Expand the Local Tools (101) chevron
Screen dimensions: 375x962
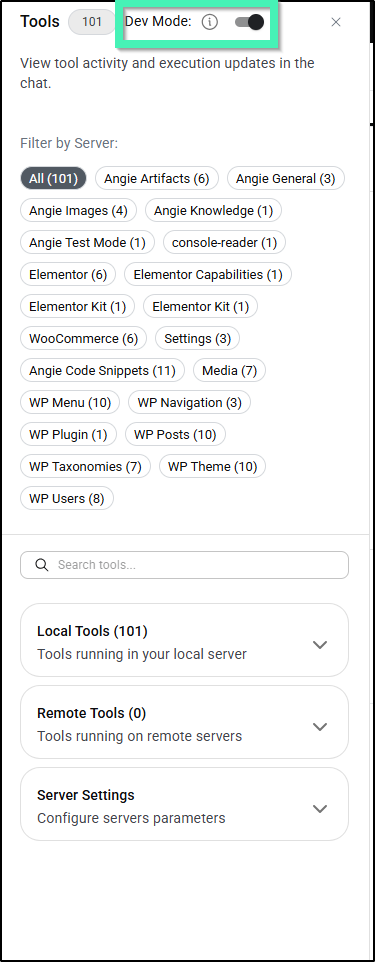pyautogui.click(x=320, y=645)
